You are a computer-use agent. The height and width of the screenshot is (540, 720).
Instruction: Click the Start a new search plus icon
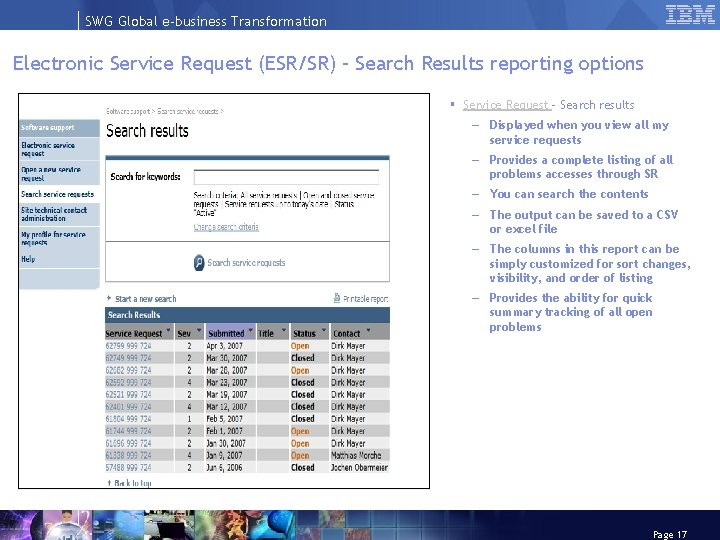pyautogui.click(x=109, y=298)
